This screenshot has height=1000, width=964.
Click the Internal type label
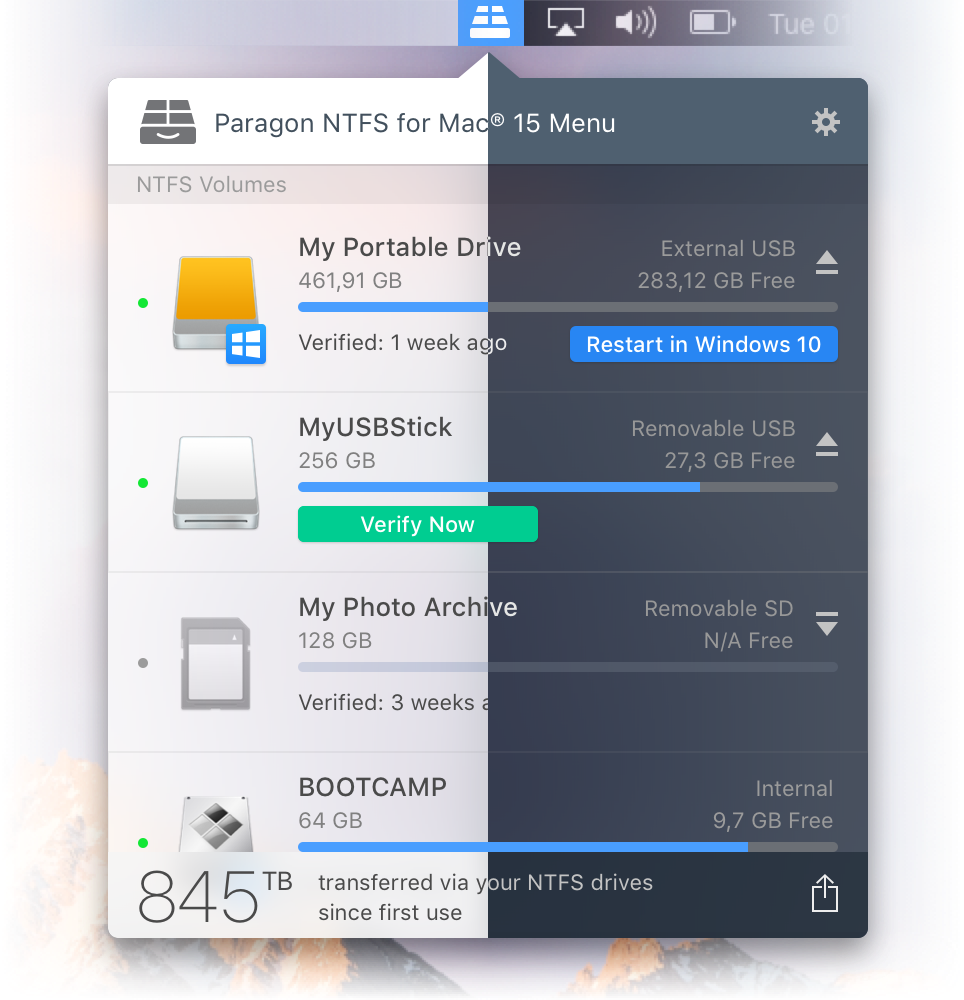(x=794, y=789)
